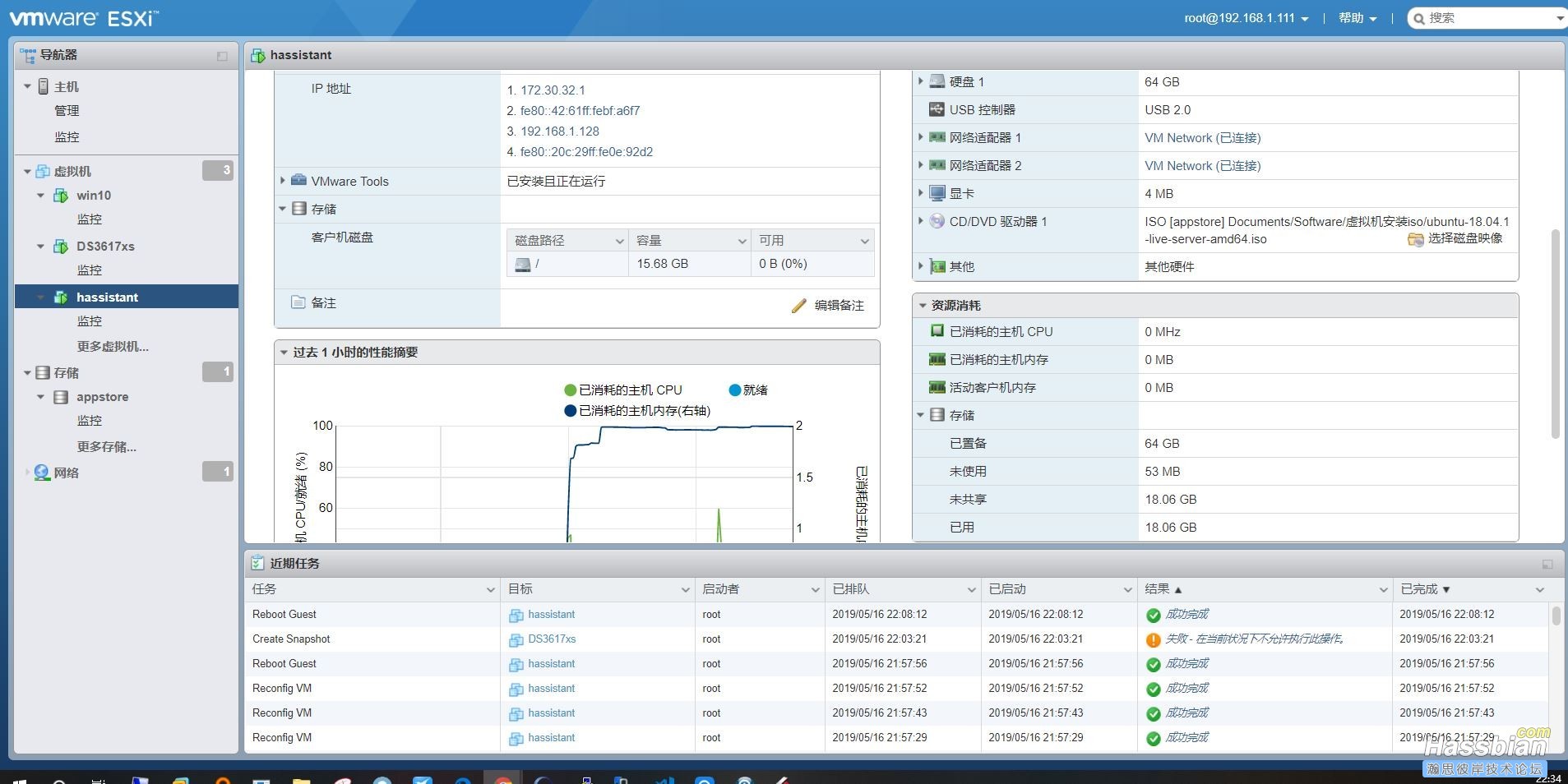This screenshot has height=784, width=1568.
Task: Click the other hardware icon
Action: [937, 266]
